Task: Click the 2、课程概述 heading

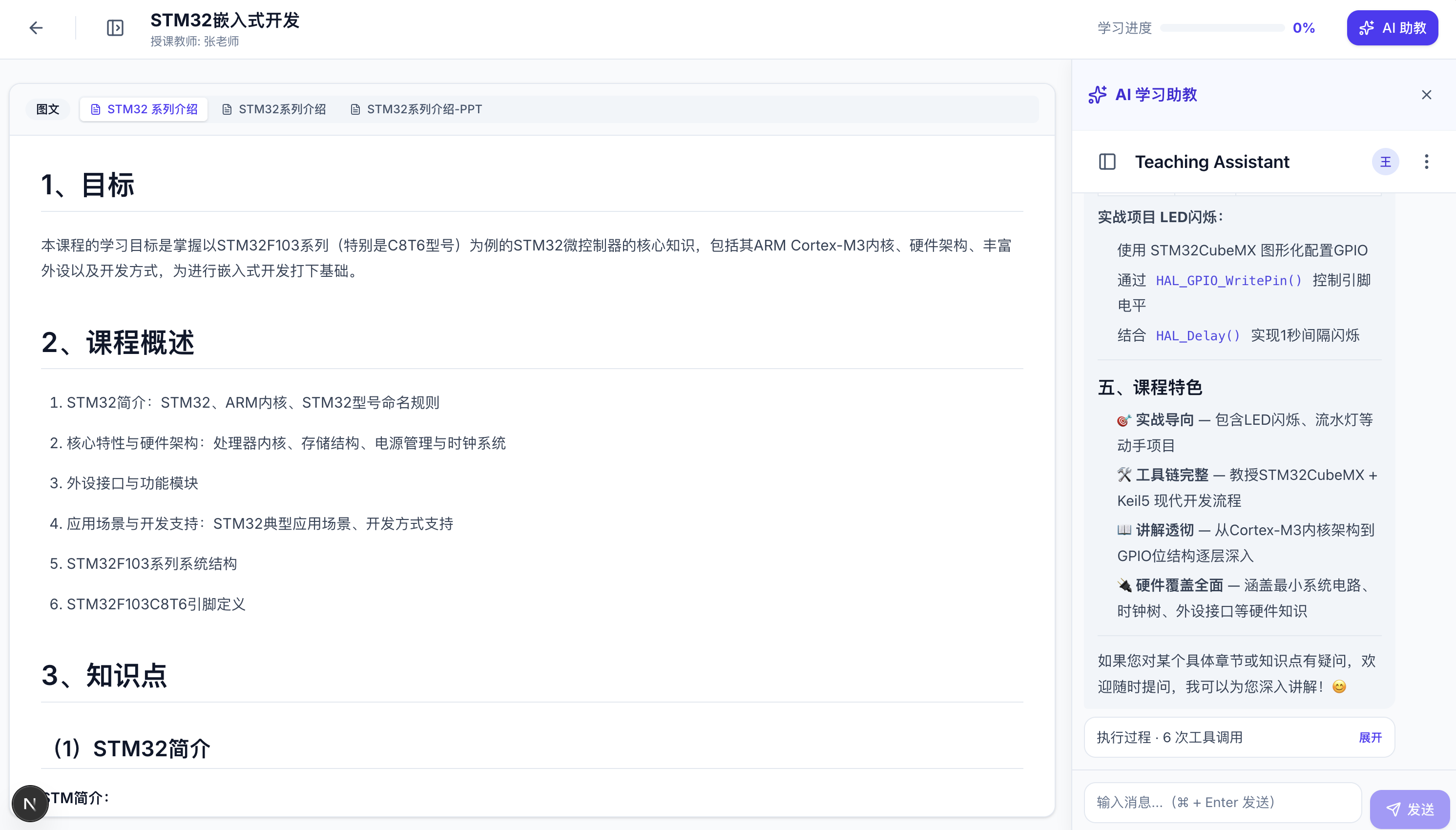Action: click(x=118, y=343)
